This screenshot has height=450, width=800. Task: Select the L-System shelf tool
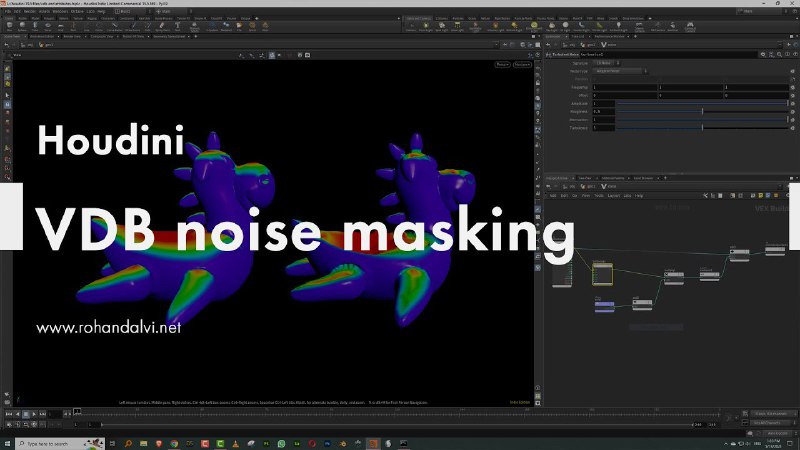click(x=212, y=26)
